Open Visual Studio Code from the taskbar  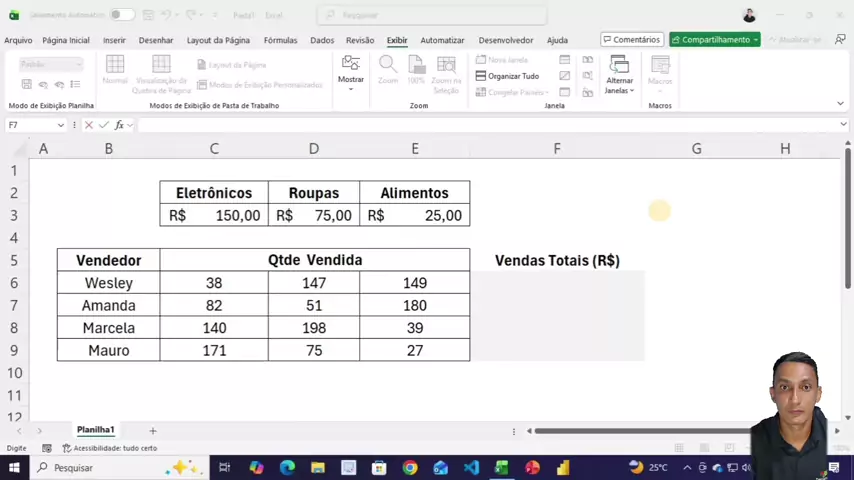click(471, 467)
